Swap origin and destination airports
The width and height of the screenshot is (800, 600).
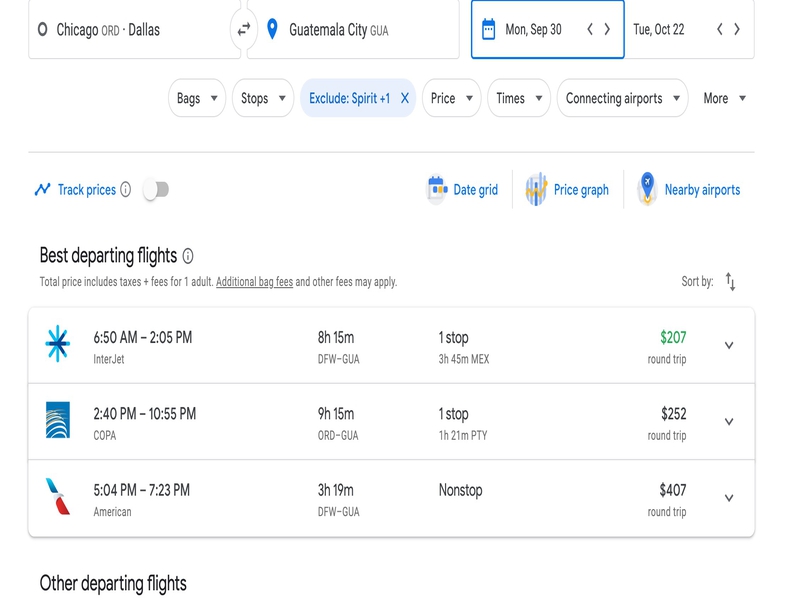(244, 30)
